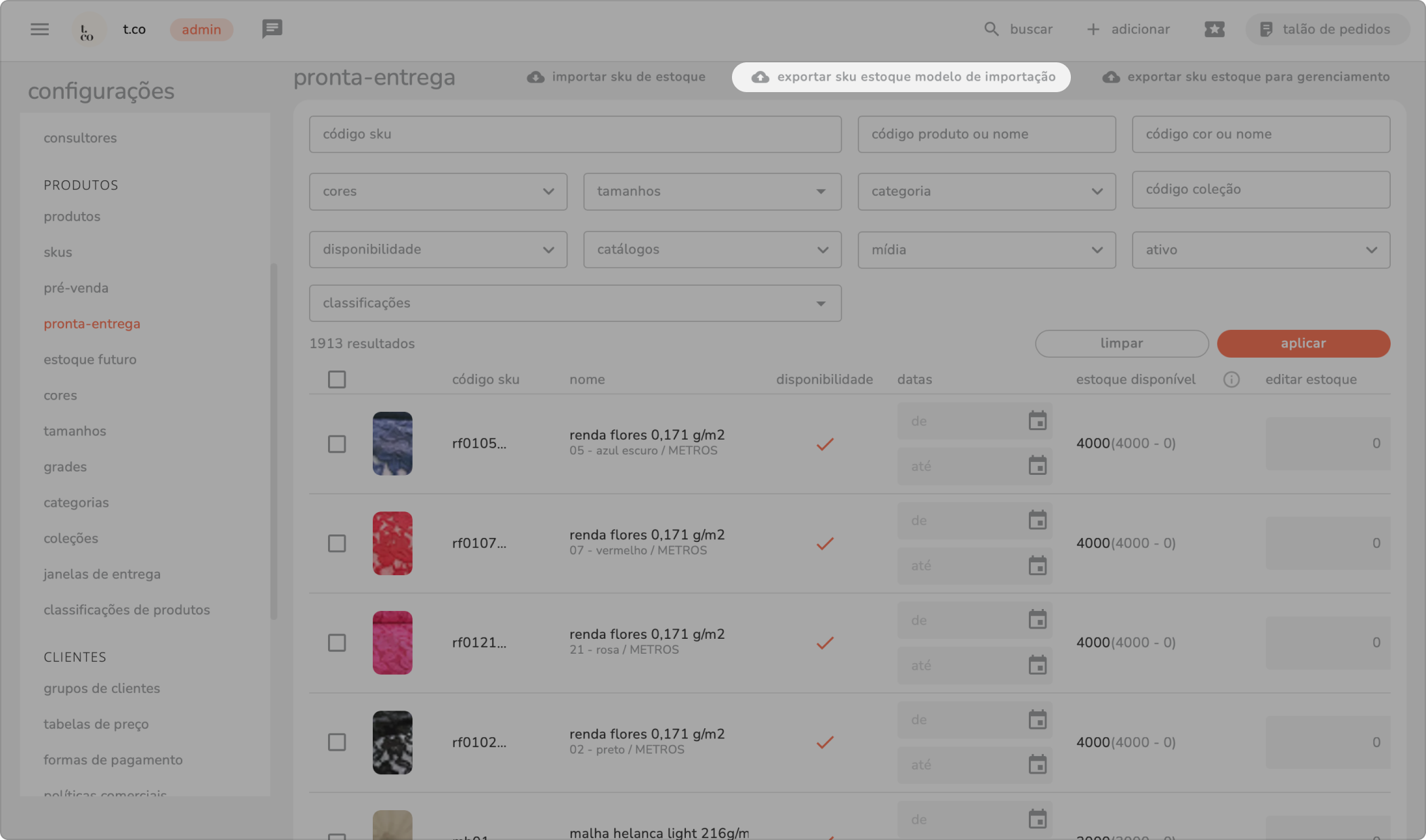The height and width of the screenshot is (840, 1426).
Task: Click the search magnifier icon
Action: click(x=991, y=29)
